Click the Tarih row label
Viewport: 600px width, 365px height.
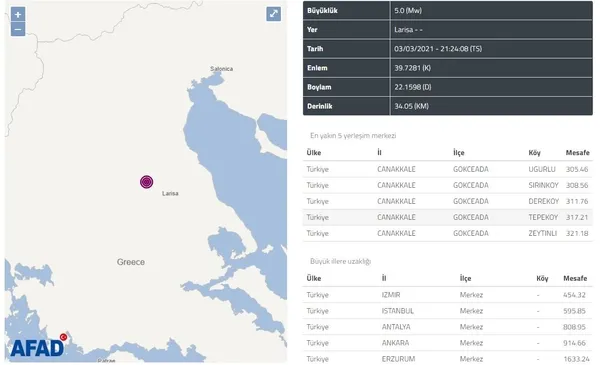[x=315, y=49]
